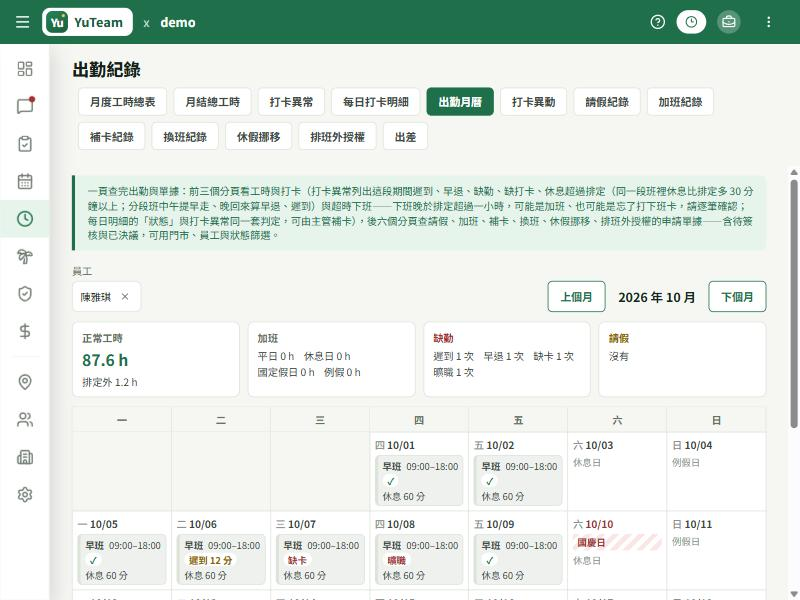Open the 休假挪移 tab
The image size is (800, 600).
(x=259, y=137)
